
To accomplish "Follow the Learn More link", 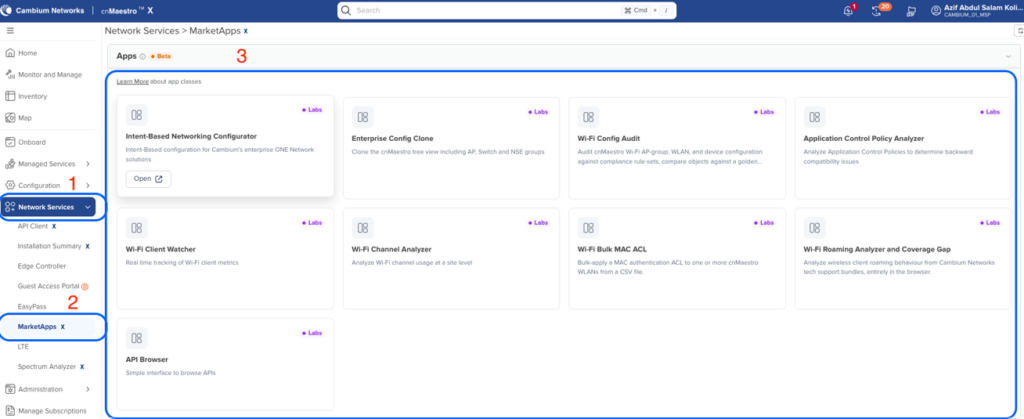I will pyautogui.click(x=133, y=82).
